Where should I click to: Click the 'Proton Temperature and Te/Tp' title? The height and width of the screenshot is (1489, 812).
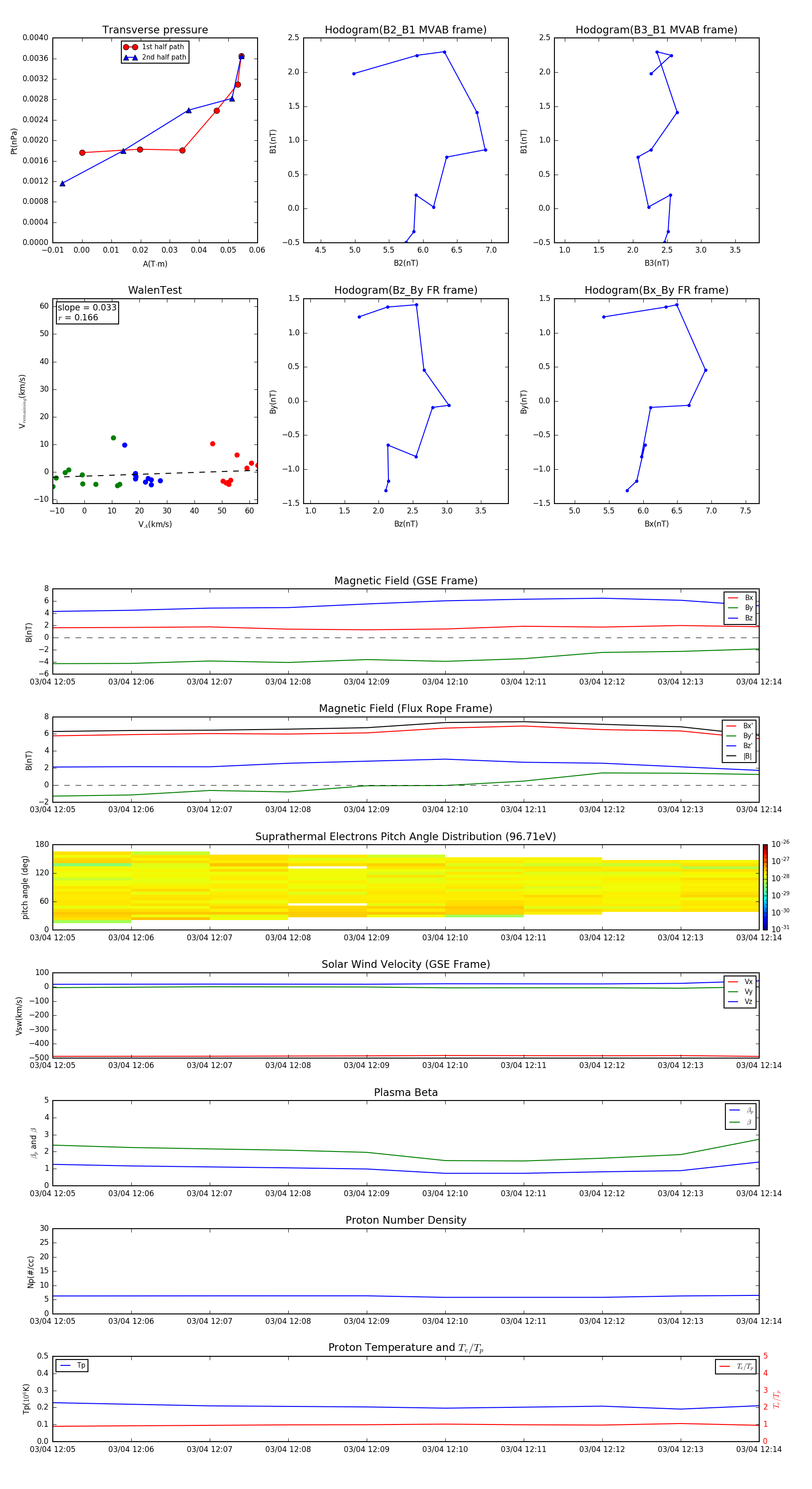coord(406,1348)
